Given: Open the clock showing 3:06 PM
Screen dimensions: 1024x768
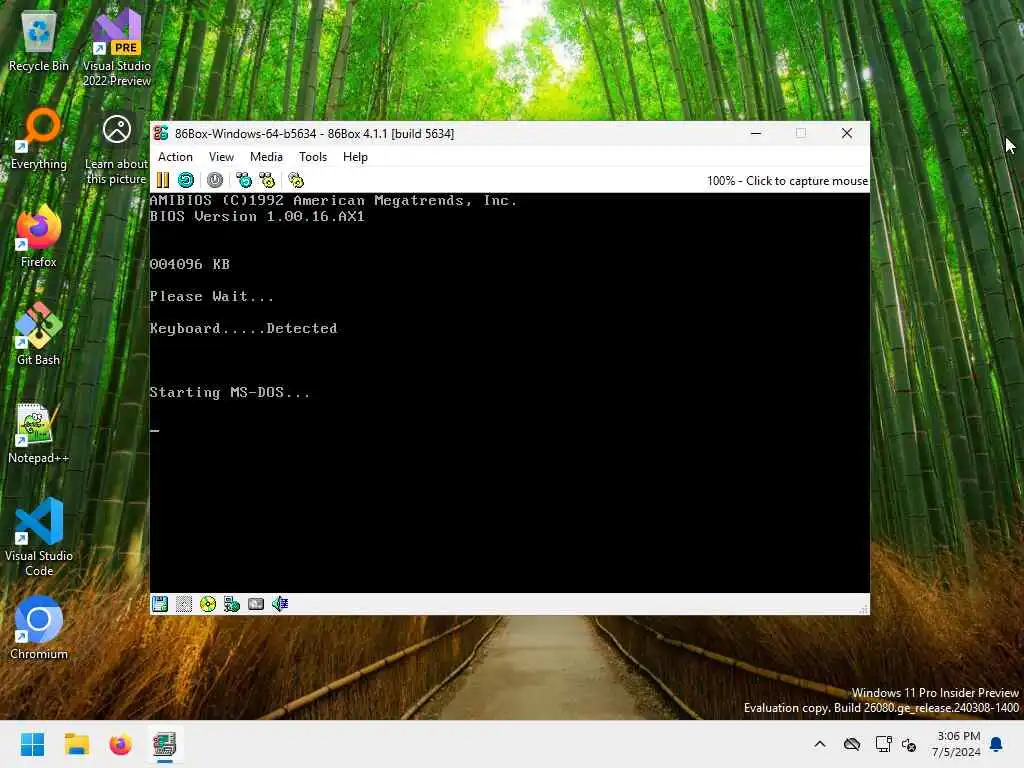Looking at the screenshot, I should [x=955, y=744].
